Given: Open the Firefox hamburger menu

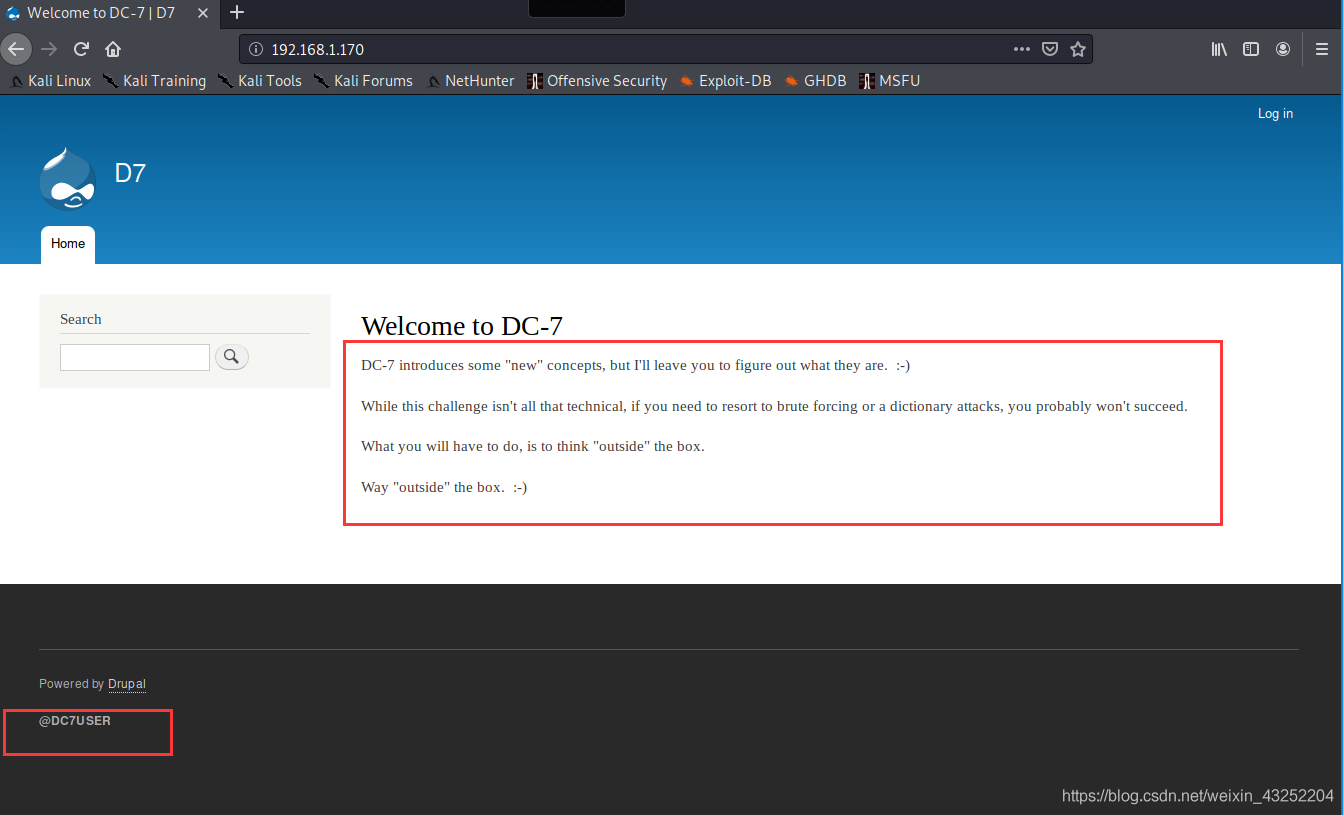Looking at the screenshot, I should 1322,49.
